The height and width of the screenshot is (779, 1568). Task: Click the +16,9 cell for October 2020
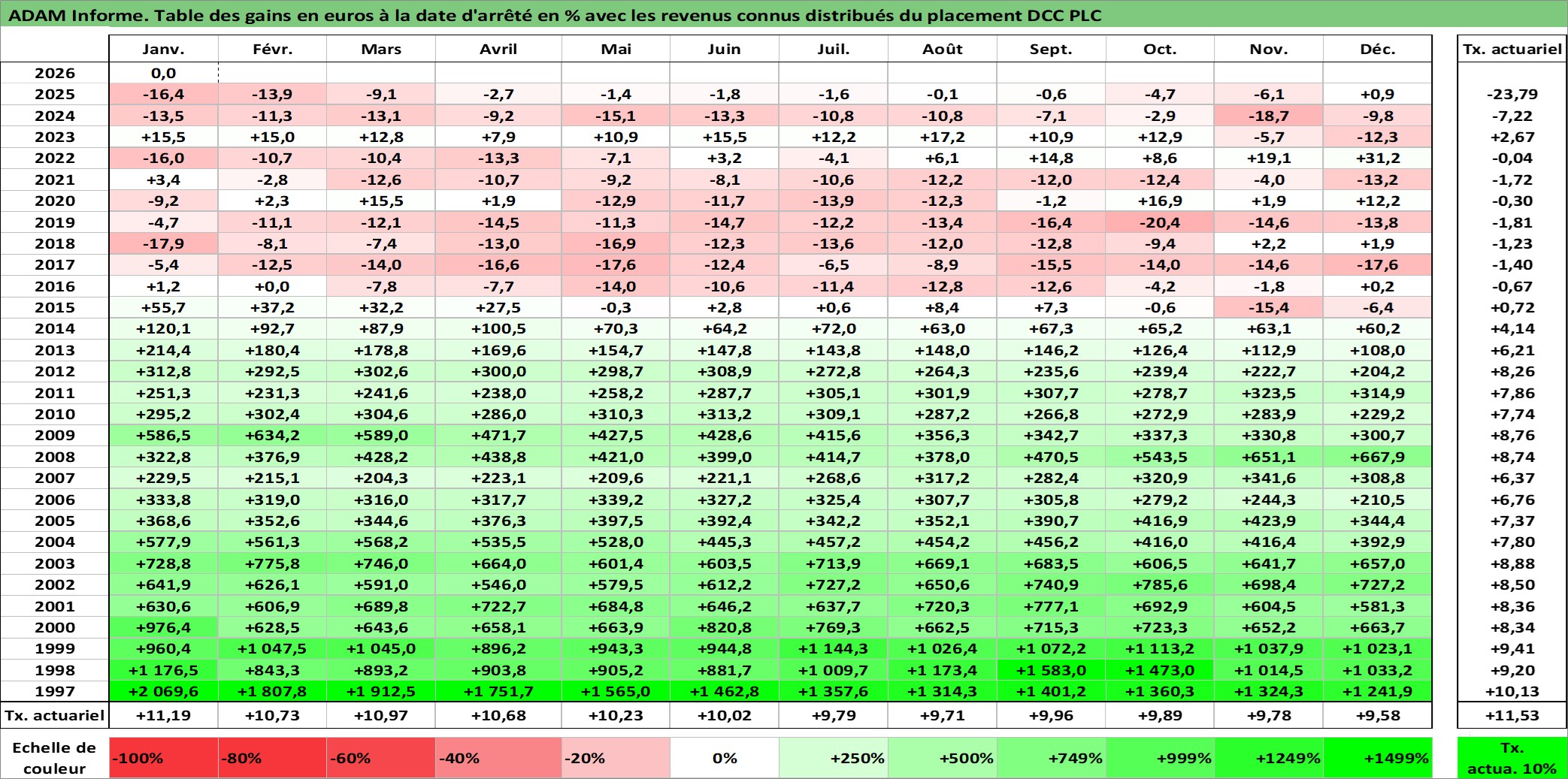(1160, 201)
